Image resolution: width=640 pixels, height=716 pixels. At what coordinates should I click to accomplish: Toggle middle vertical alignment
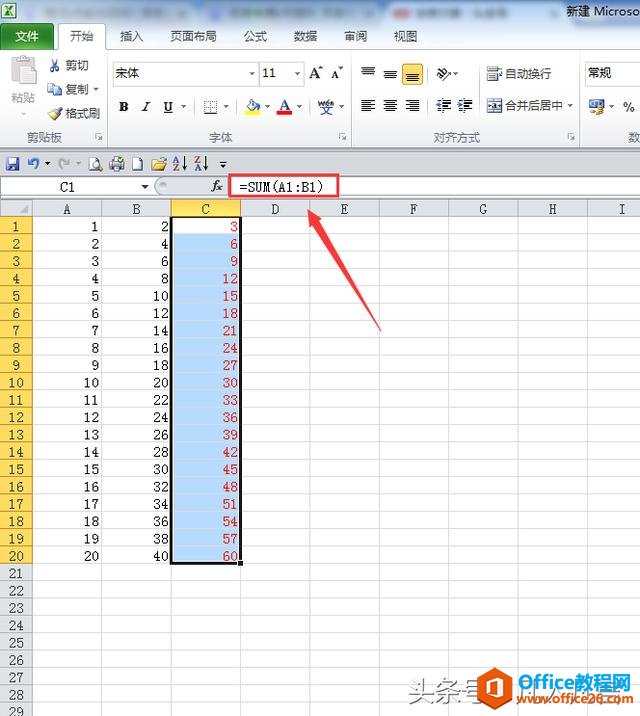pos(390,74)
